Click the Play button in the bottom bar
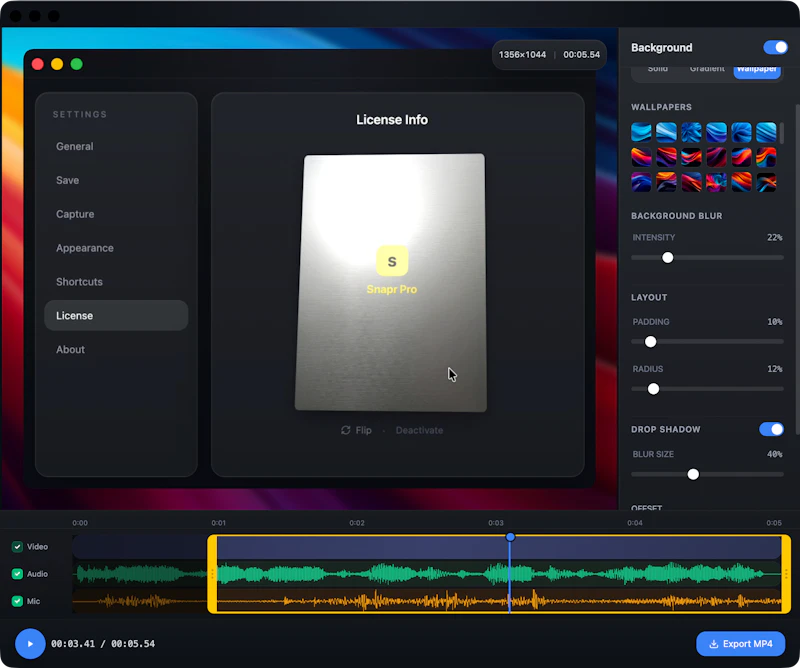Viewport: 800px width, 668px height. click(30, 644)
